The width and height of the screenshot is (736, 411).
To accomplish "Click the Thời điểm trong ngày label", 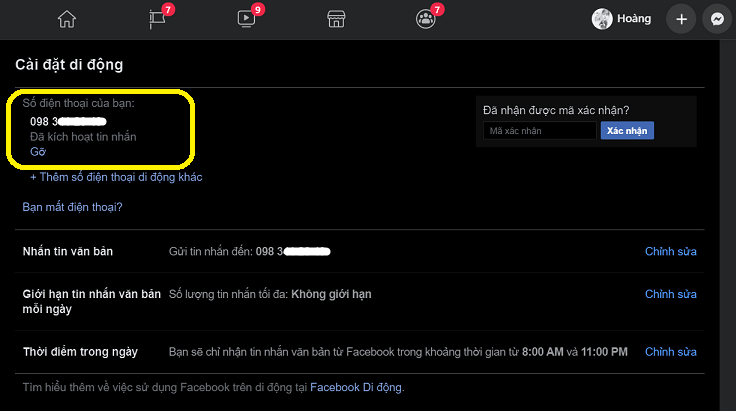I will [x=80, y=352].
